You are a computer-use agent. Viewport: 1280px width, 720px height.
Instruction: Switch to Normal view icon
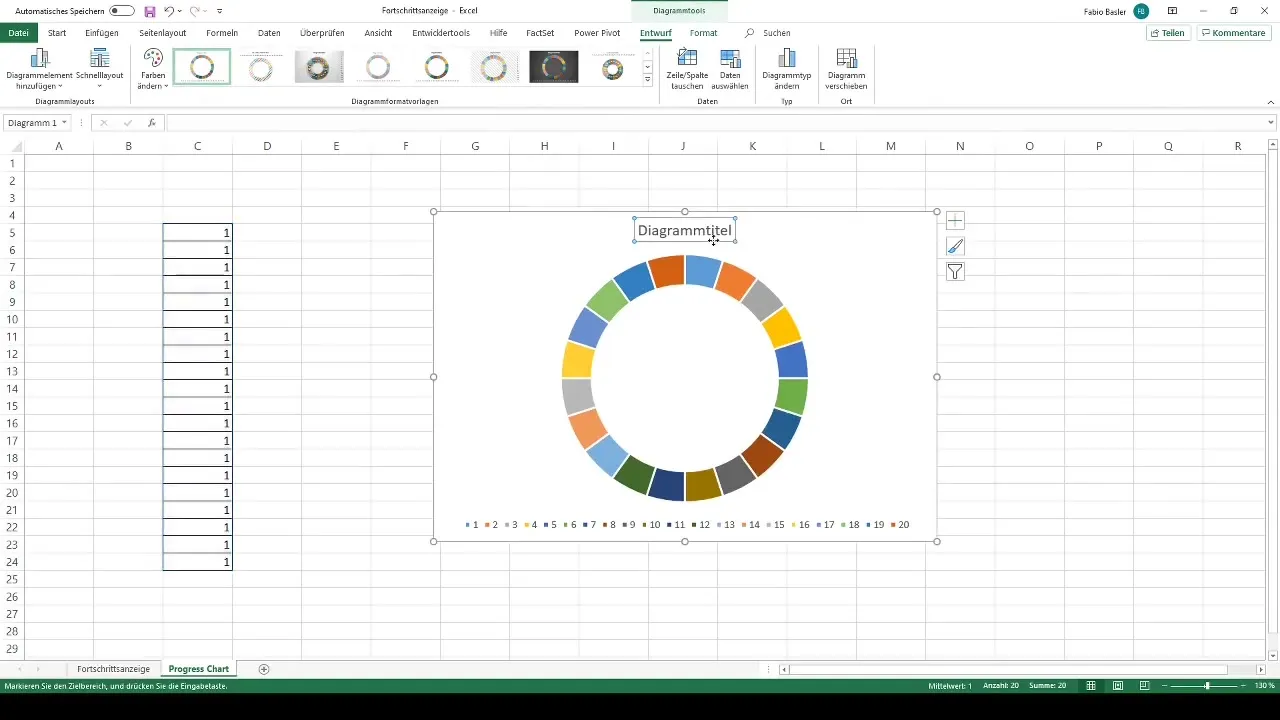click(1091, 686)
